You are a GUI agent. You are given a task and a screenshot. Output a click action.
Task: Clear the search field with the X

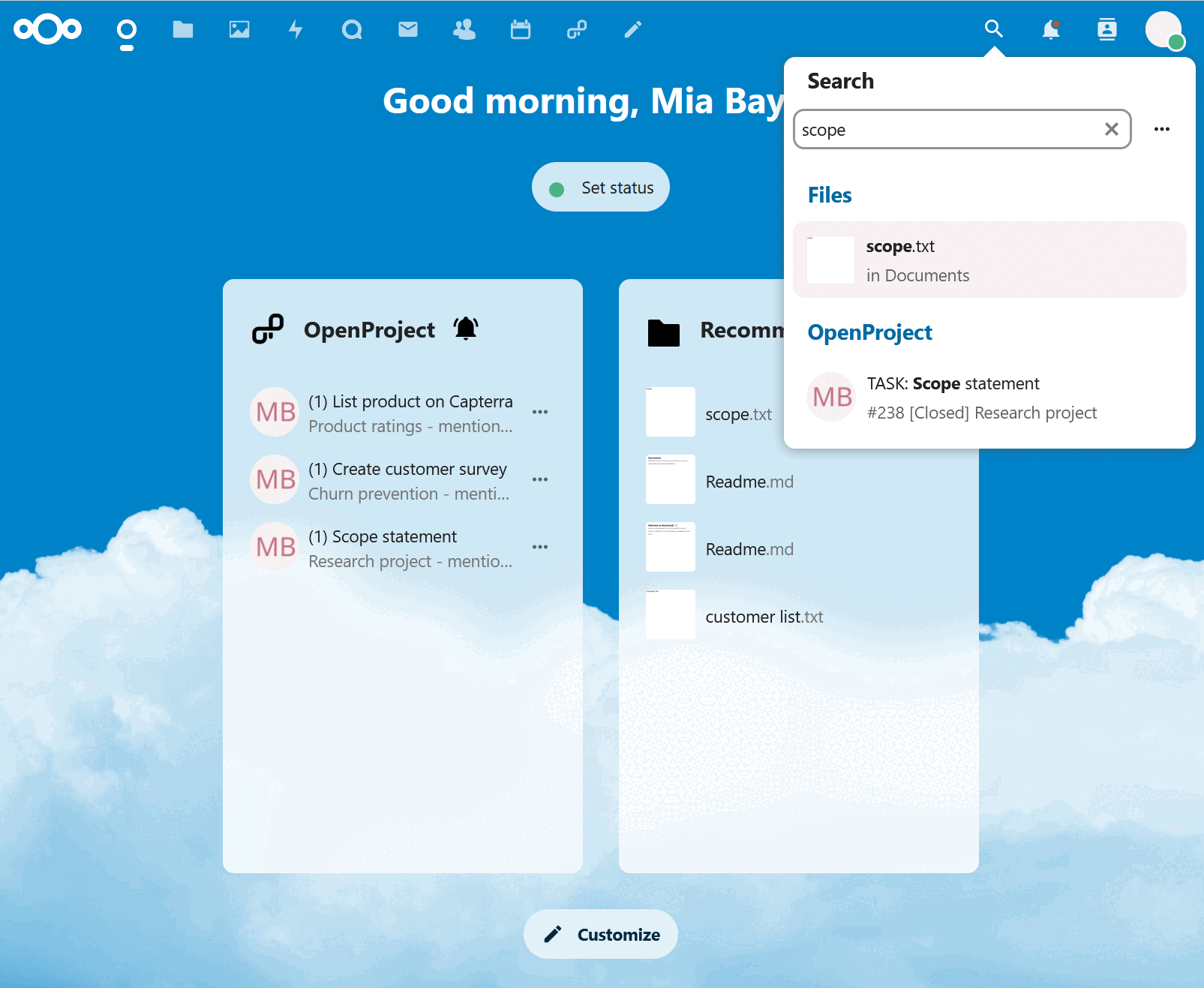[x=1111, y=129]
